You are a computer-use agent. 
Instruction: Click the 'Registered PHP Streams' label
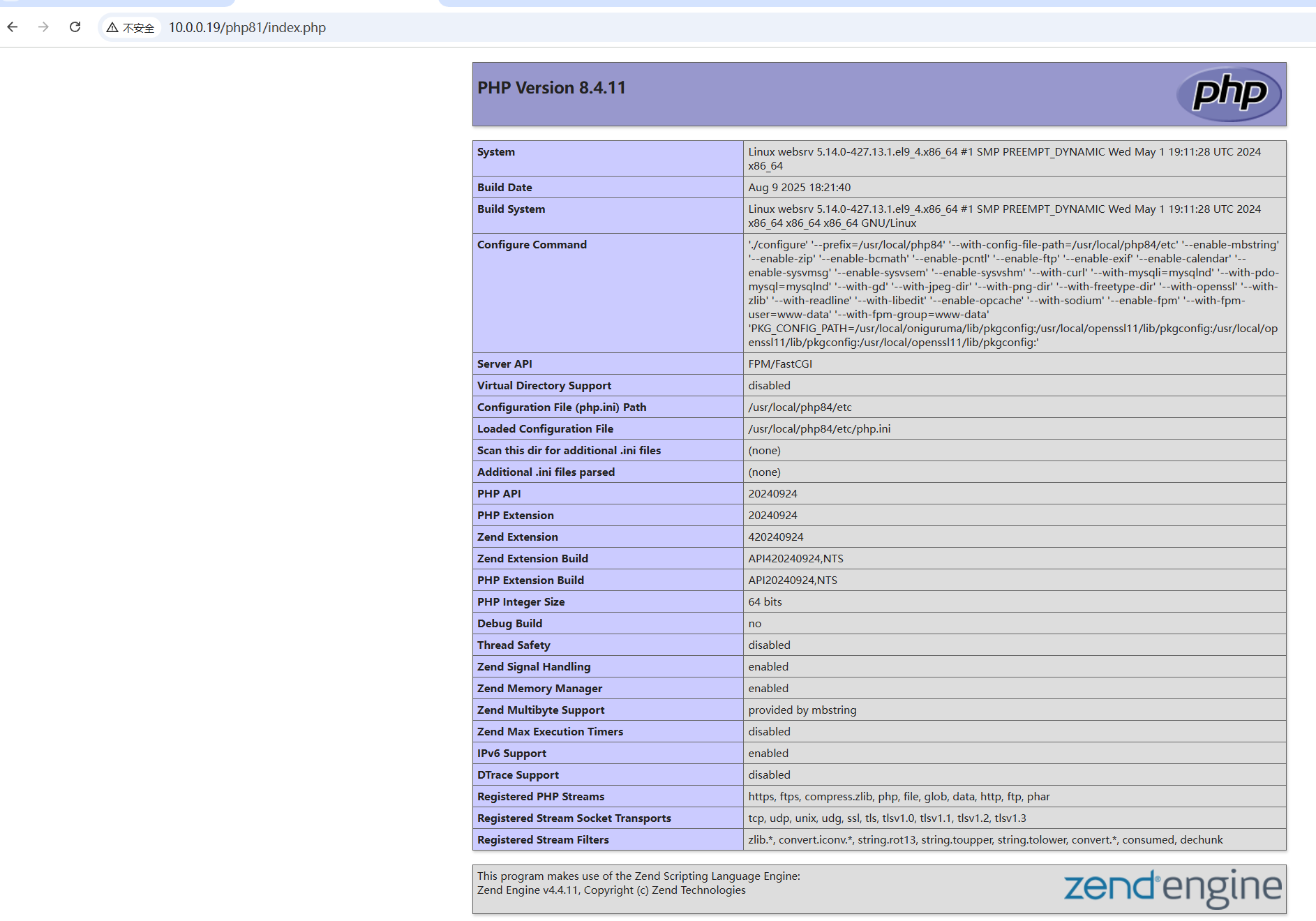click(541, 797)
